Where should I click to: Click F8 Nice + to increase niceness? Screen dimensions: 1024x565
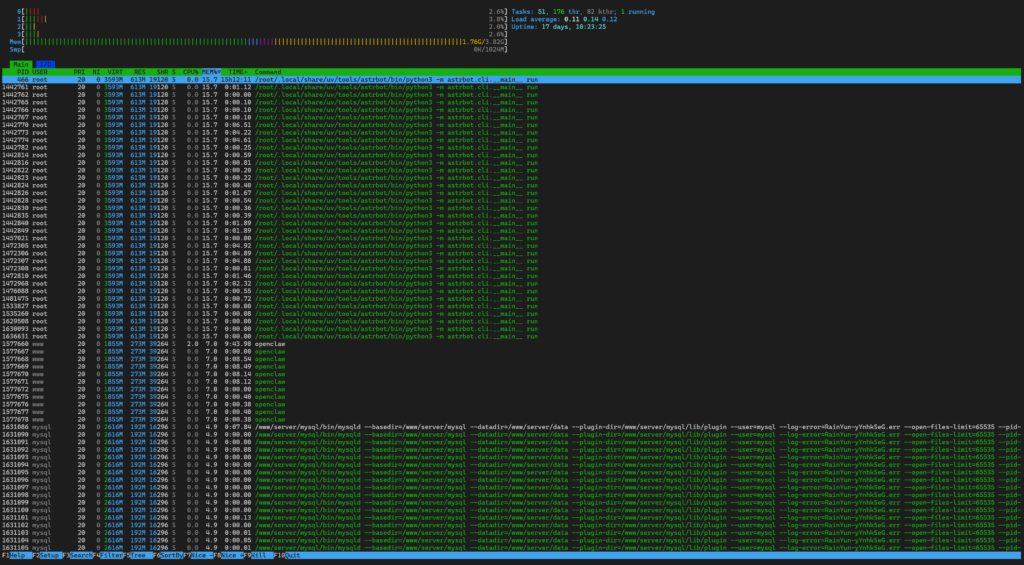coord(231,555)
